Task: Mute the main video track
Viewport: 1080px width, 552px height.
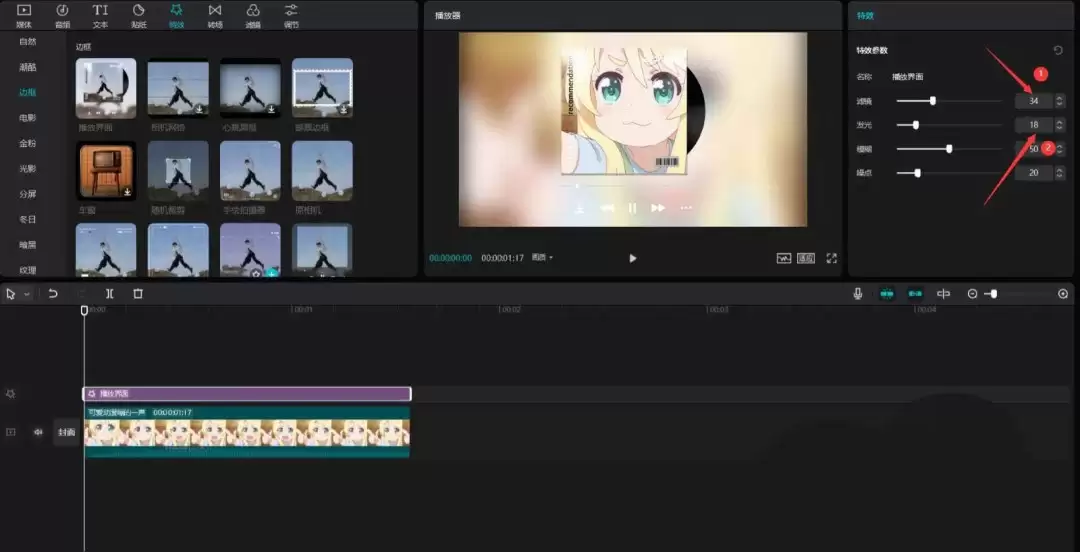Action: 39,432
